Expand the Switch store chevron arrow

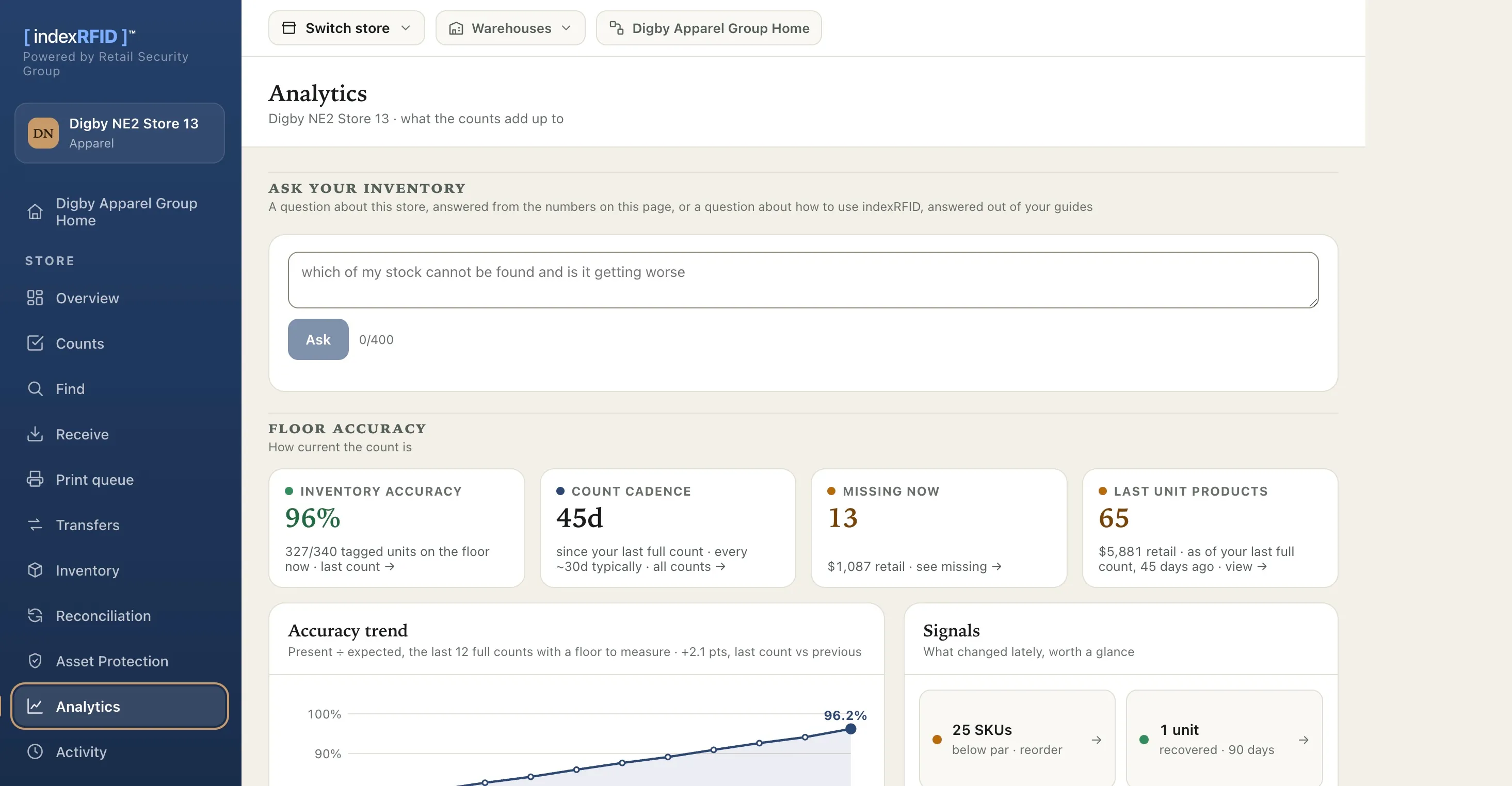point(406,28)
